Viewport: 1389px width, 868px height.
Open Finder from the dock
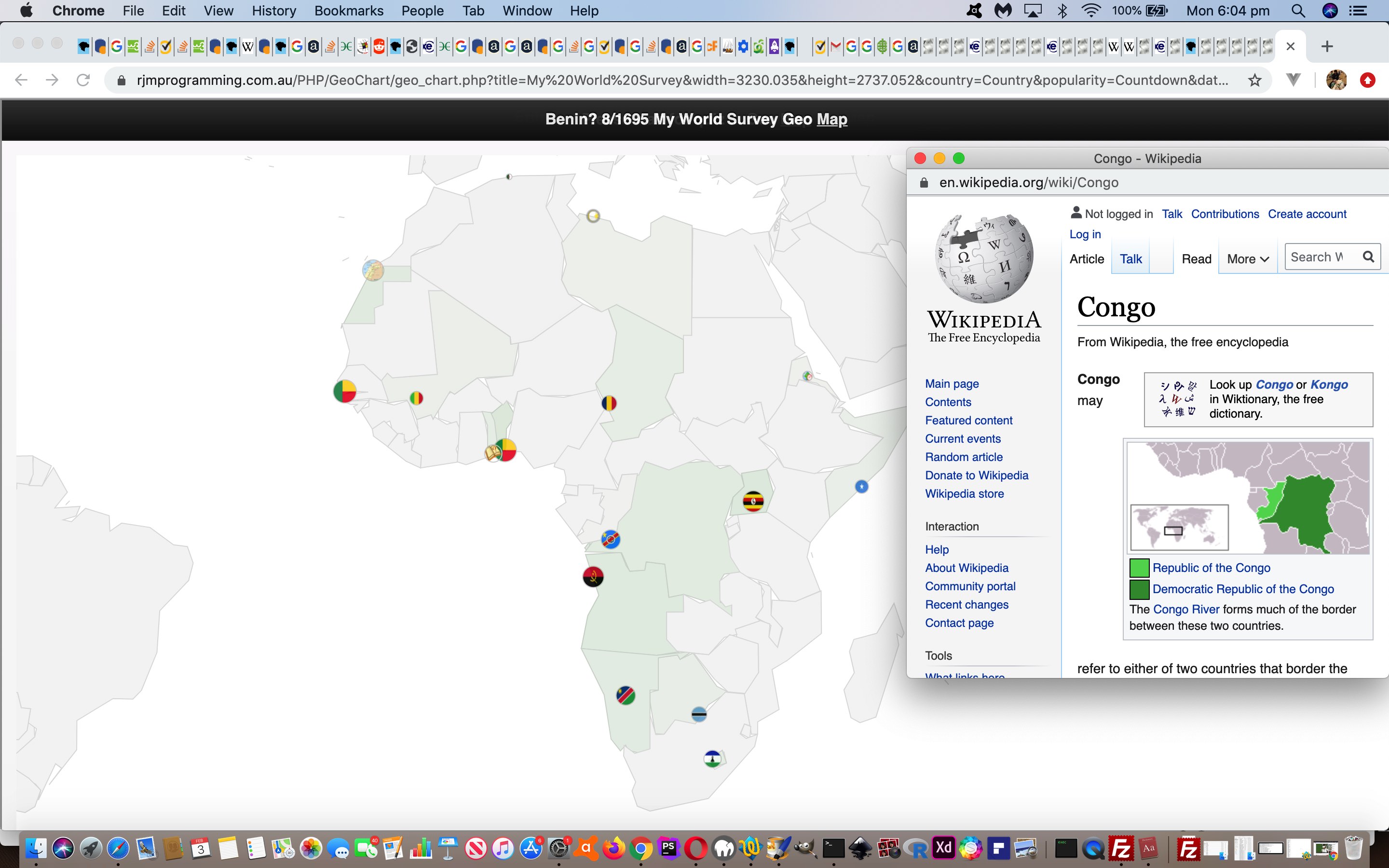coord(36,848)
